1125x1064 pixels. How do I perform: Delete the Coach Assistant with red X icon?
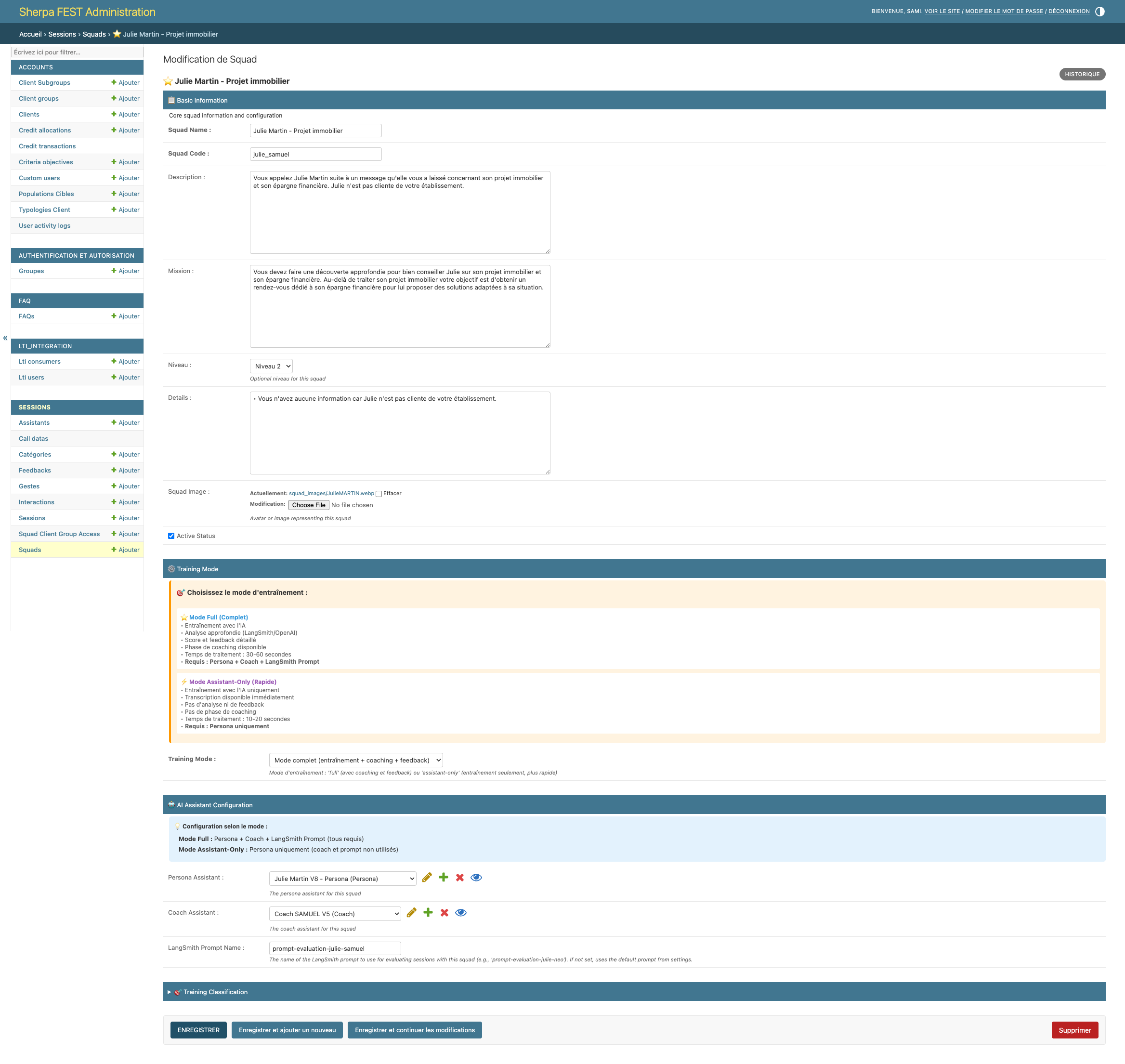click(445, 913)
